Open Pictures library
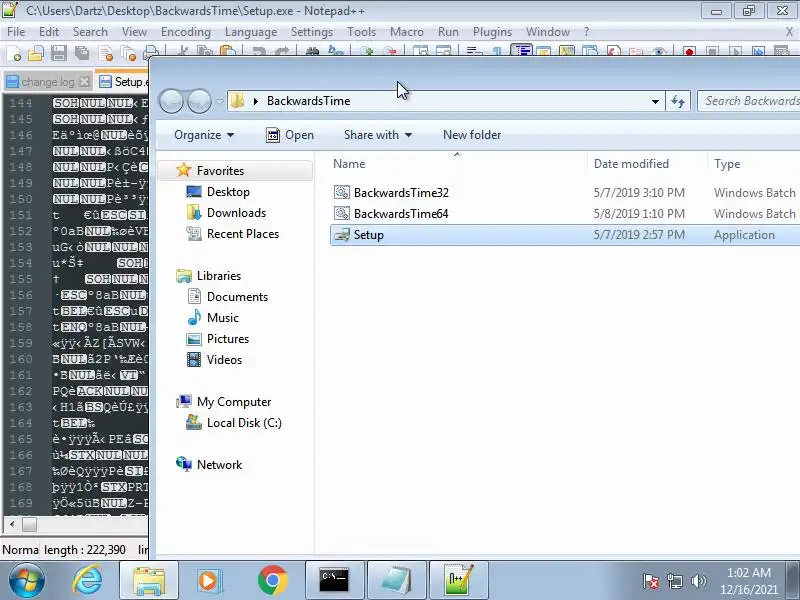The height and width of the screenshot is (600, 800). [x=228, y=339]
